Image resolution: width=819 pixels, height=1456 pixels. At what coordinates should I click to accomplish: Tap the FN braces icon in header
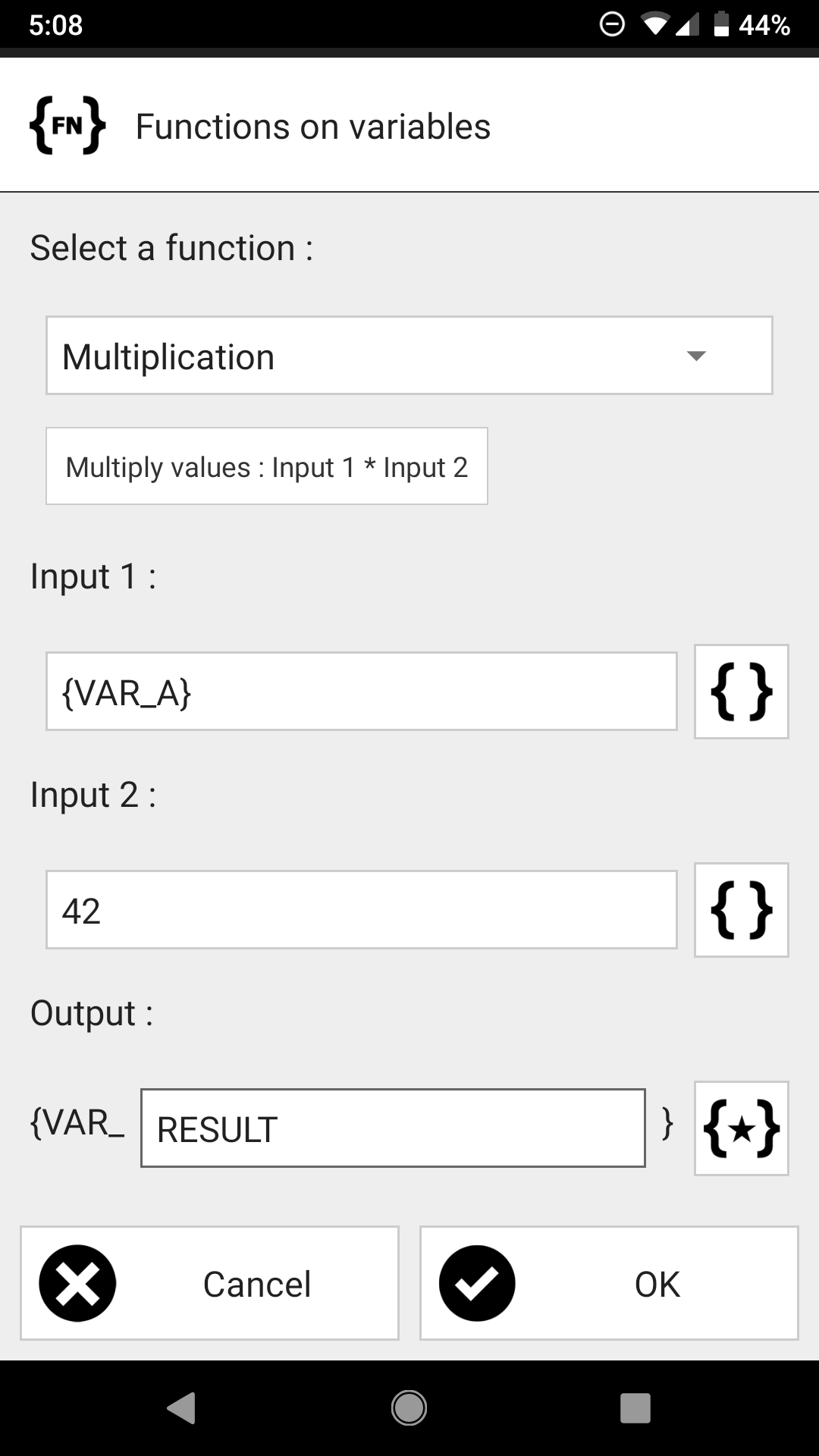coord(67,126)
